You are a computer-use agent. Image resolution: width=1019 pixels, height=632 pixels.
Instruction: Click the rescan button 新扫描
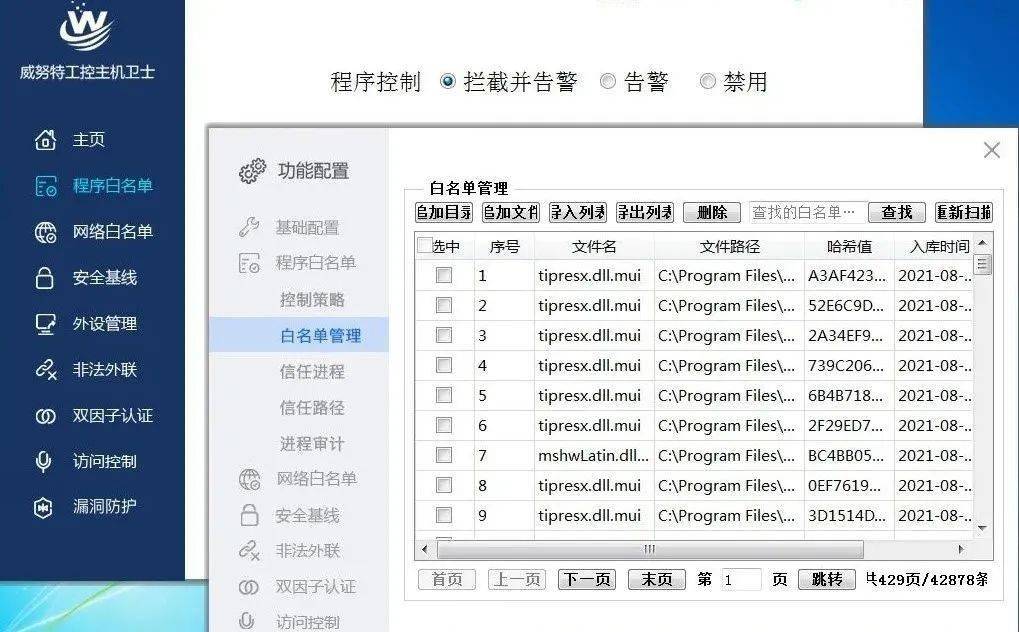click(964, 213)
